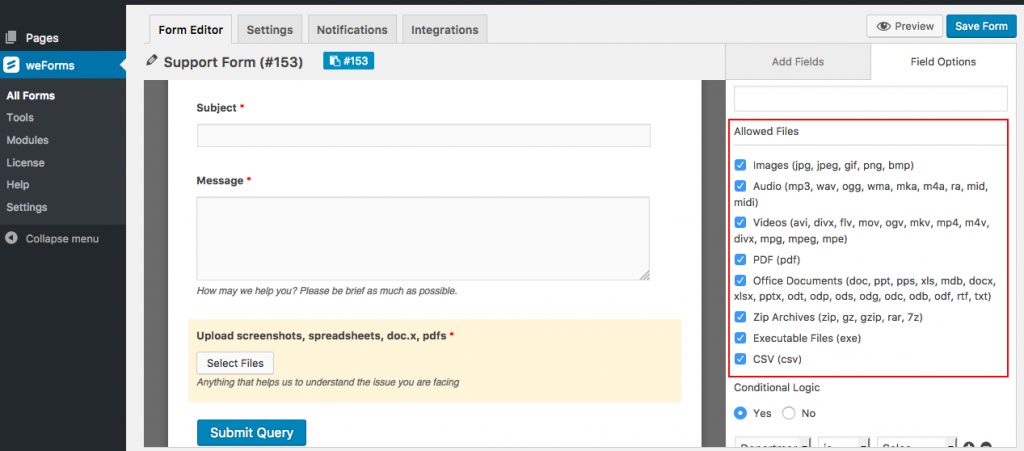Click the Collapse menu arrow icon
The image size is (1024, 451).
(x=11, y=239)
